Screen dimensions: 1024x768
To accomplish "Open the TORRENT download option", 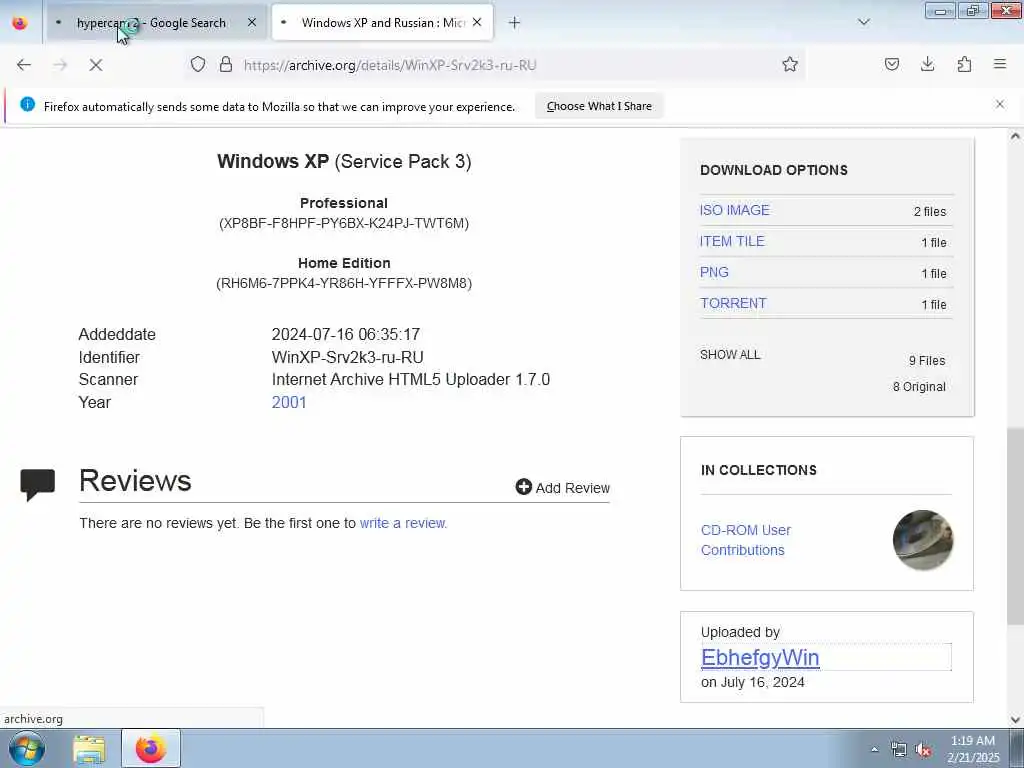I will pyautogui.click(x=733, y=303).
